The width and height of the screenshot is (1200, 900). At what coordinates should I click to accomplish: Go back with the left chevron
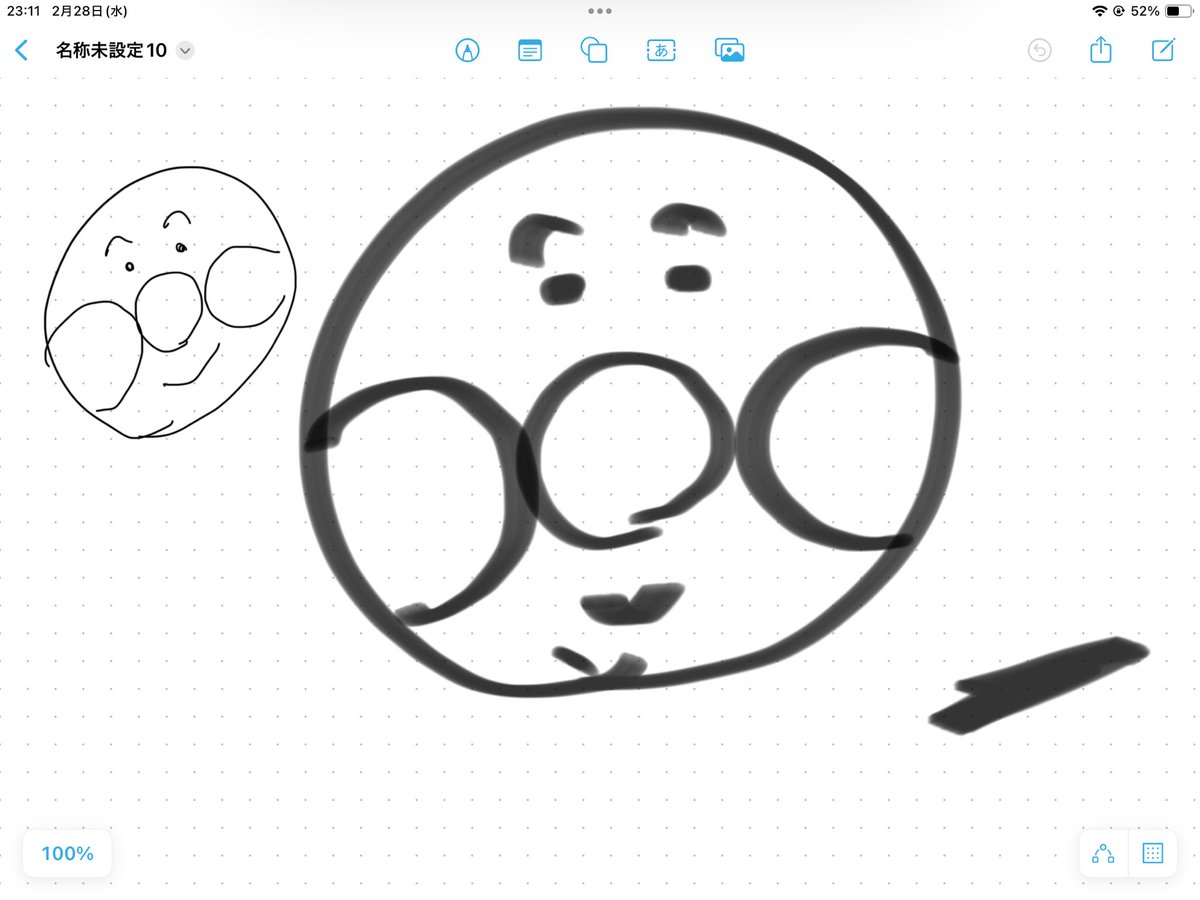coord(21,50)
